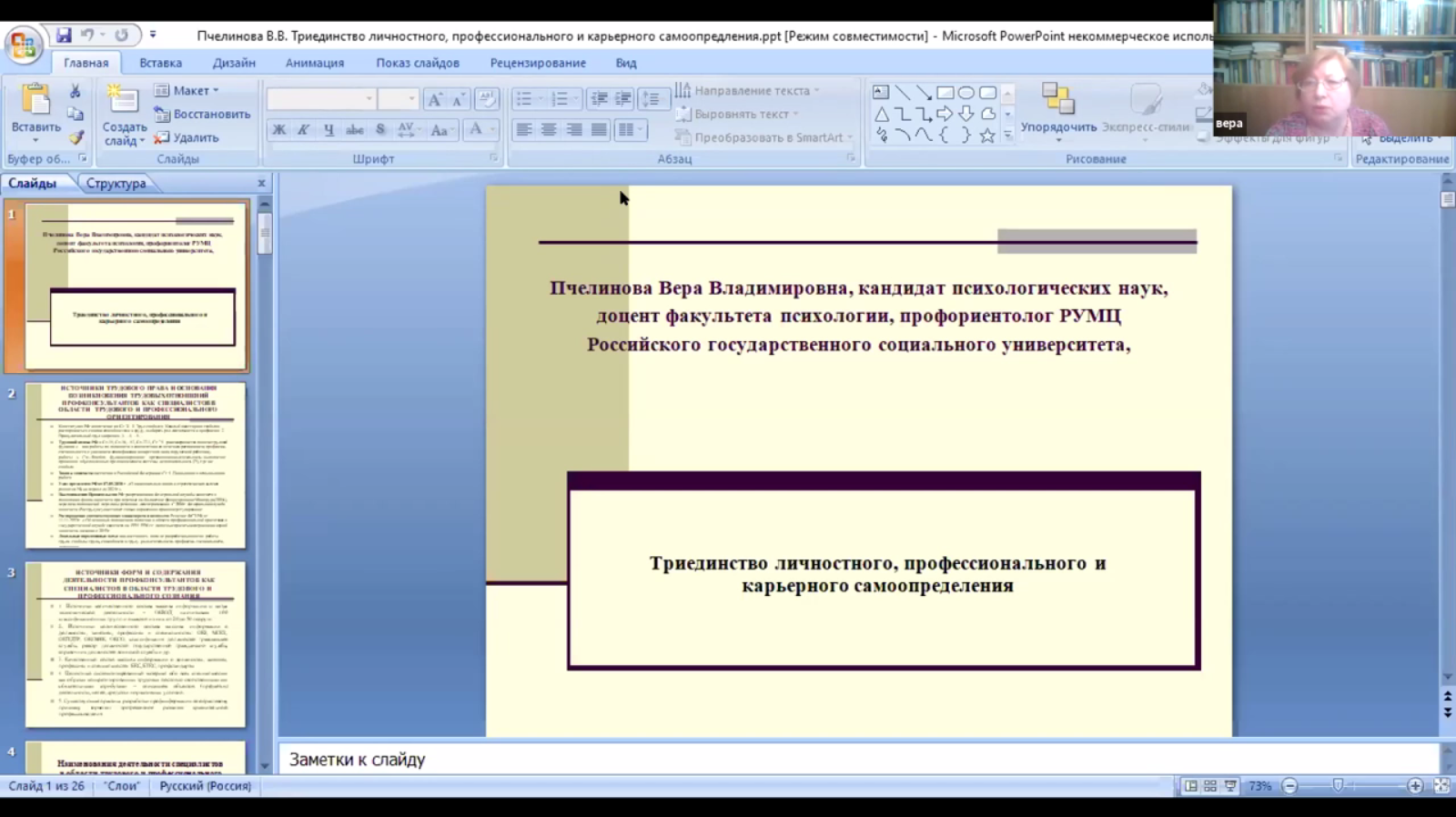Screen dimensions: 1456x817
Task: Expand the shapes gallery more arrow
Action: 1007,136
